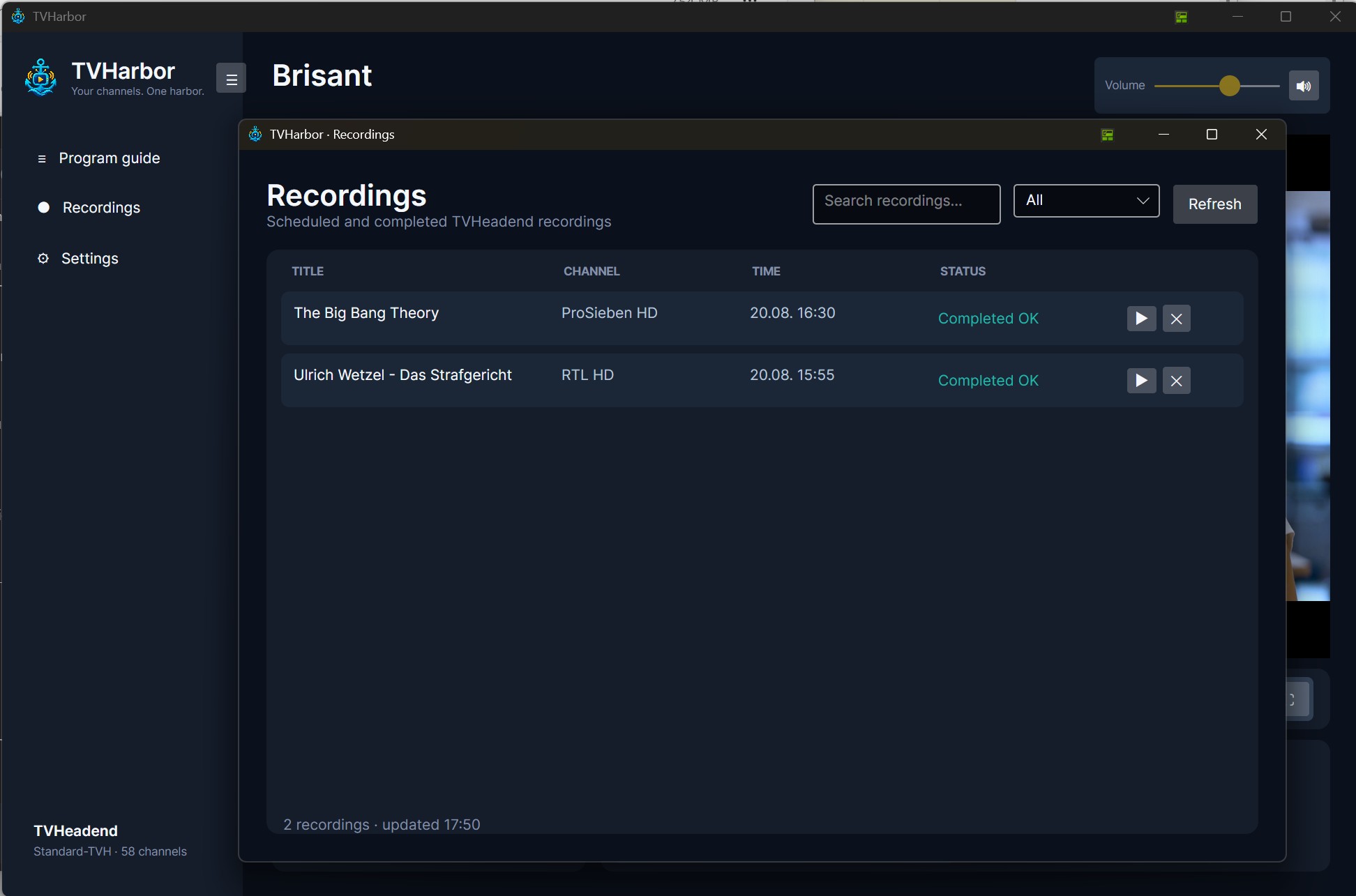Click the Volume slider handle
Image resolution: width=1356 pixels, height=896 pixels.
[1229, 86]
